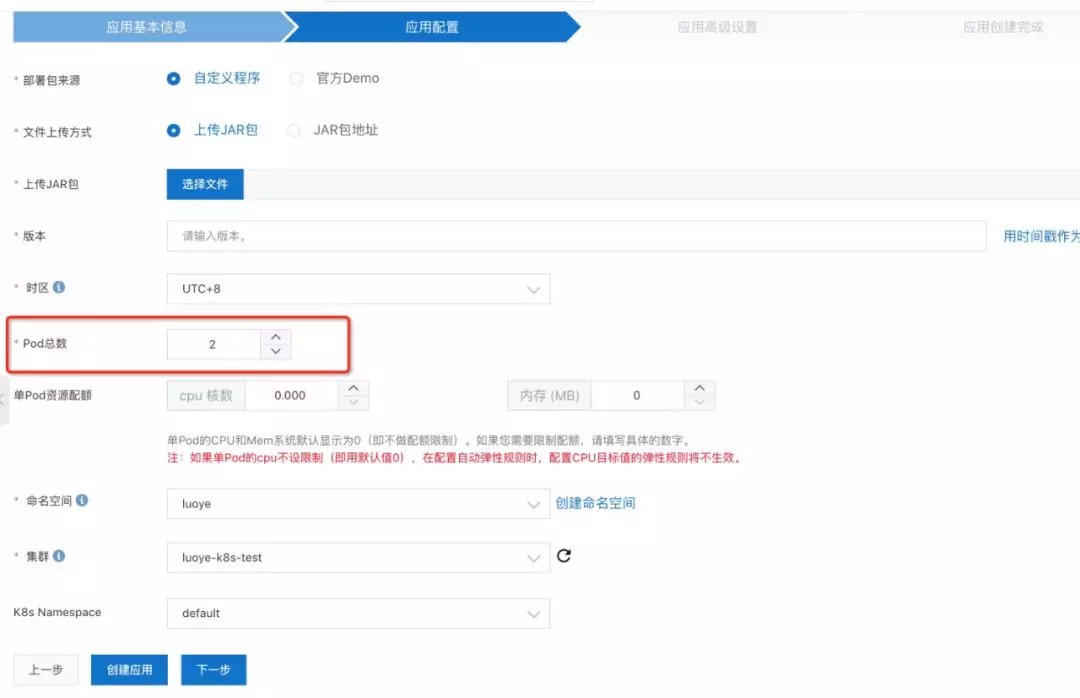Increase 内存 (MB) with up arrow
This screenshot has height=698, width=1080.
coord(700,388)
